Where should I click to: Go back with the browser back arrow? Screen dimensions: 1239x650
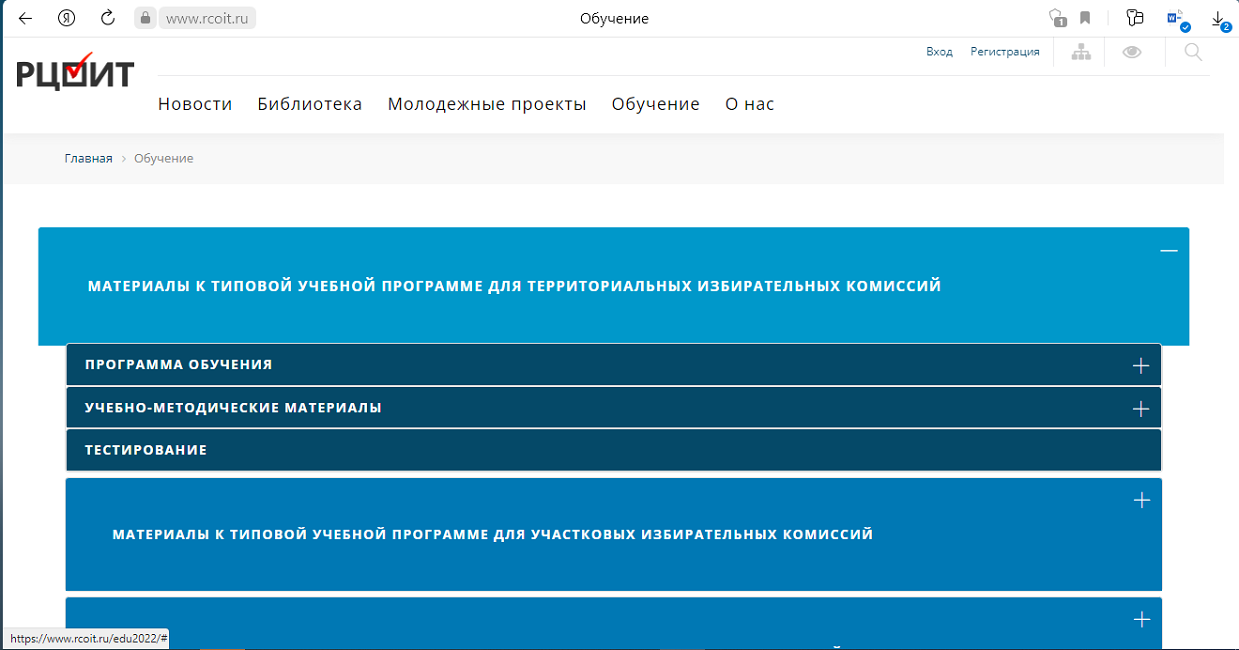tap(25, 18)
